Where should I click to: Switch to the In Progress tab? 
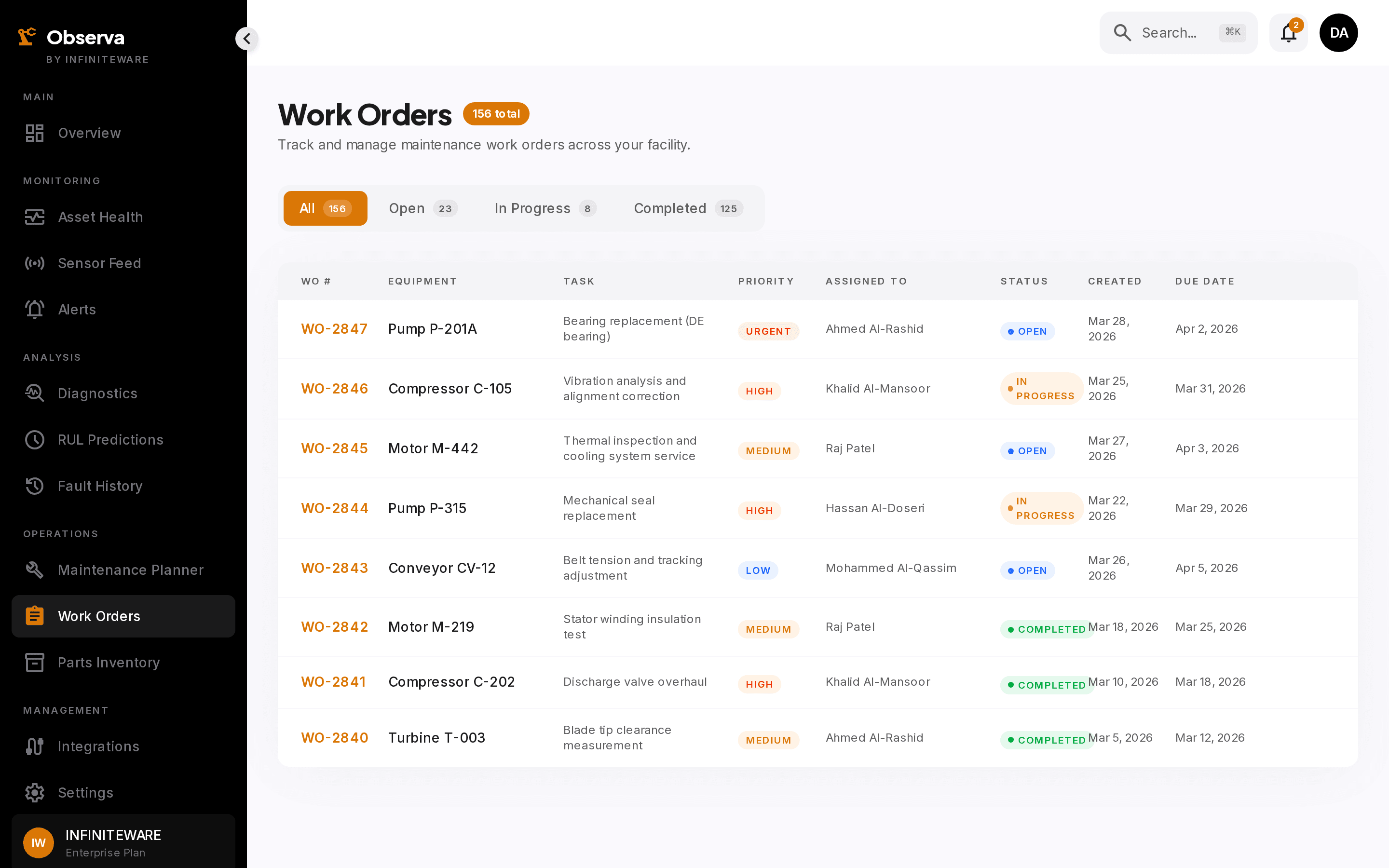coord(545,208)
